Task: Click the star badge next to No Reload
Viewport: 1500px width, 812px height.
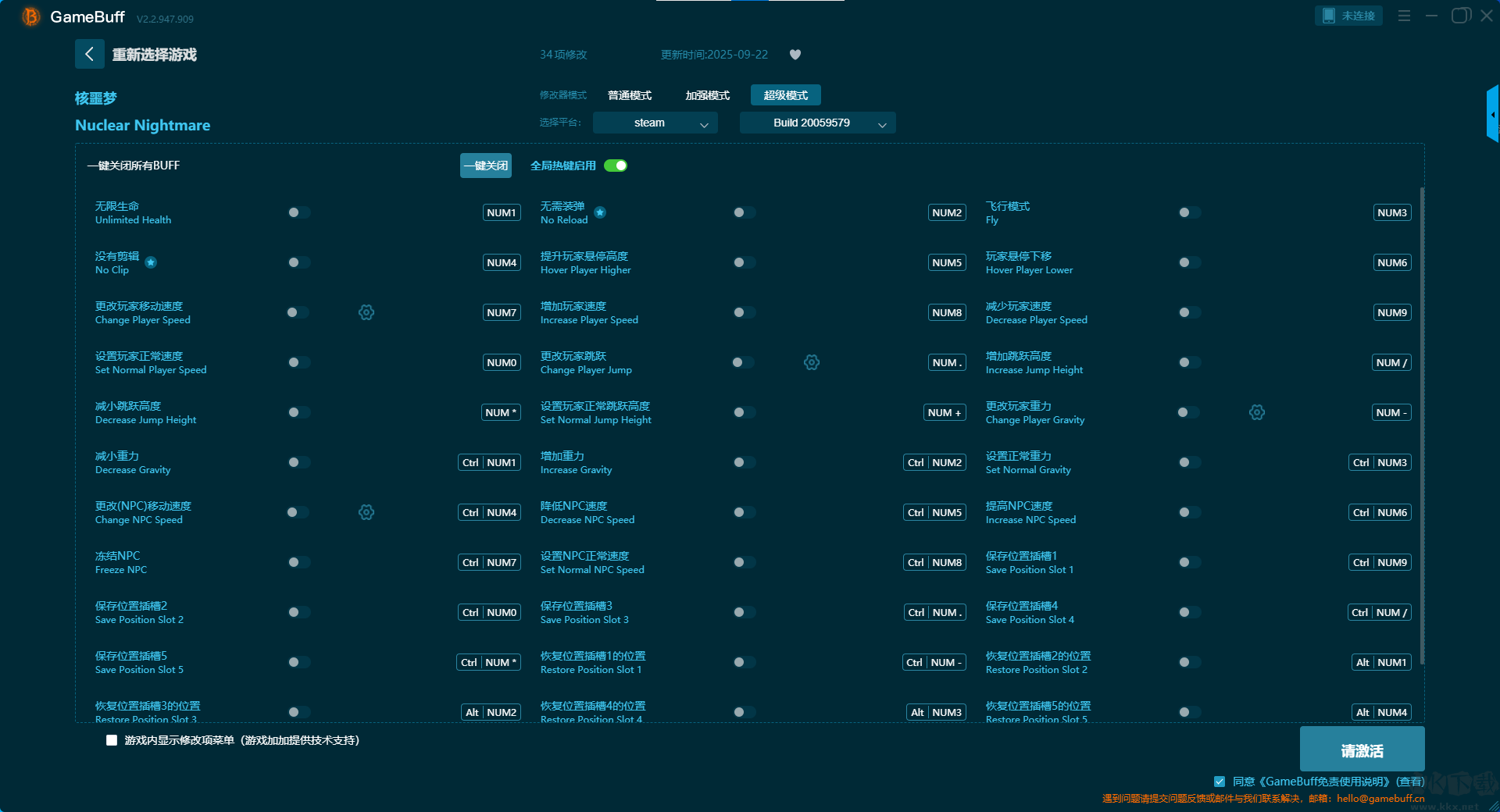Action: coord(600,212)
